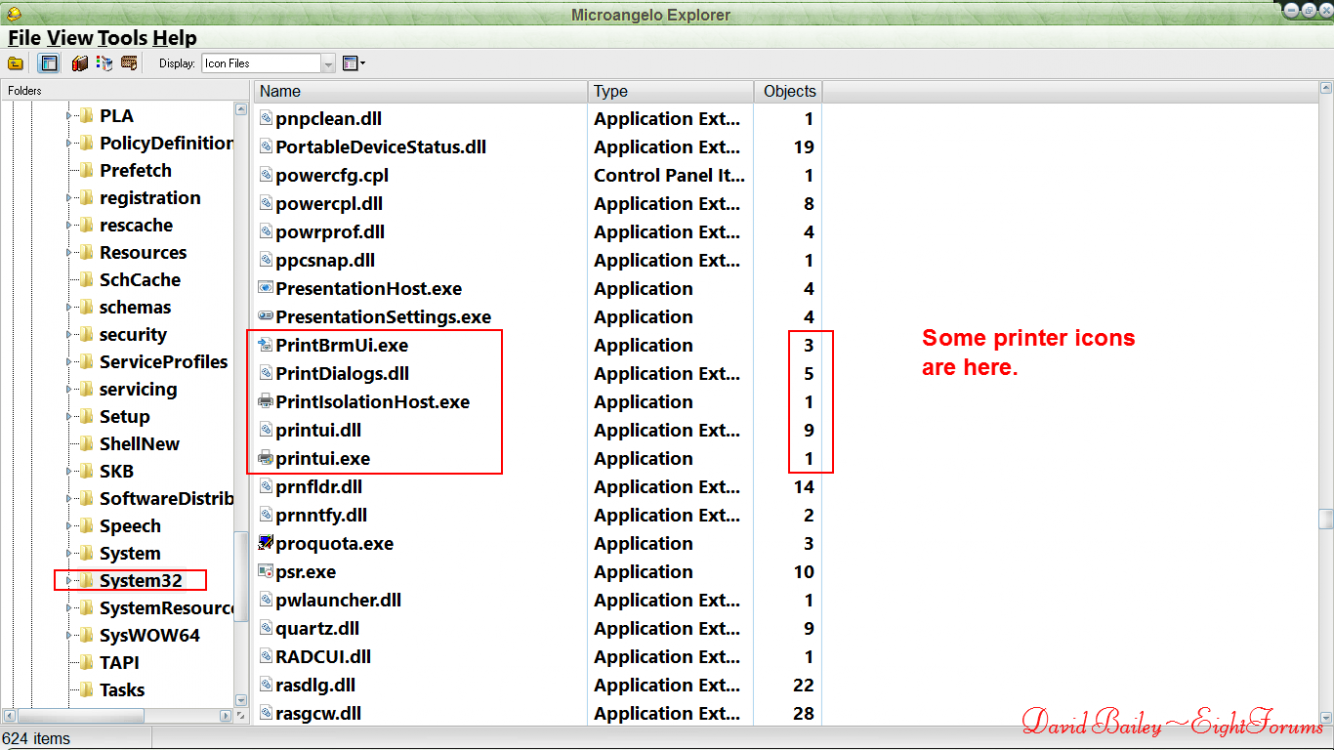Select the rasgcw.dll file name
Image resolution: width=1334 pixels, height=750 pixels.
click(x=319, y=713)
